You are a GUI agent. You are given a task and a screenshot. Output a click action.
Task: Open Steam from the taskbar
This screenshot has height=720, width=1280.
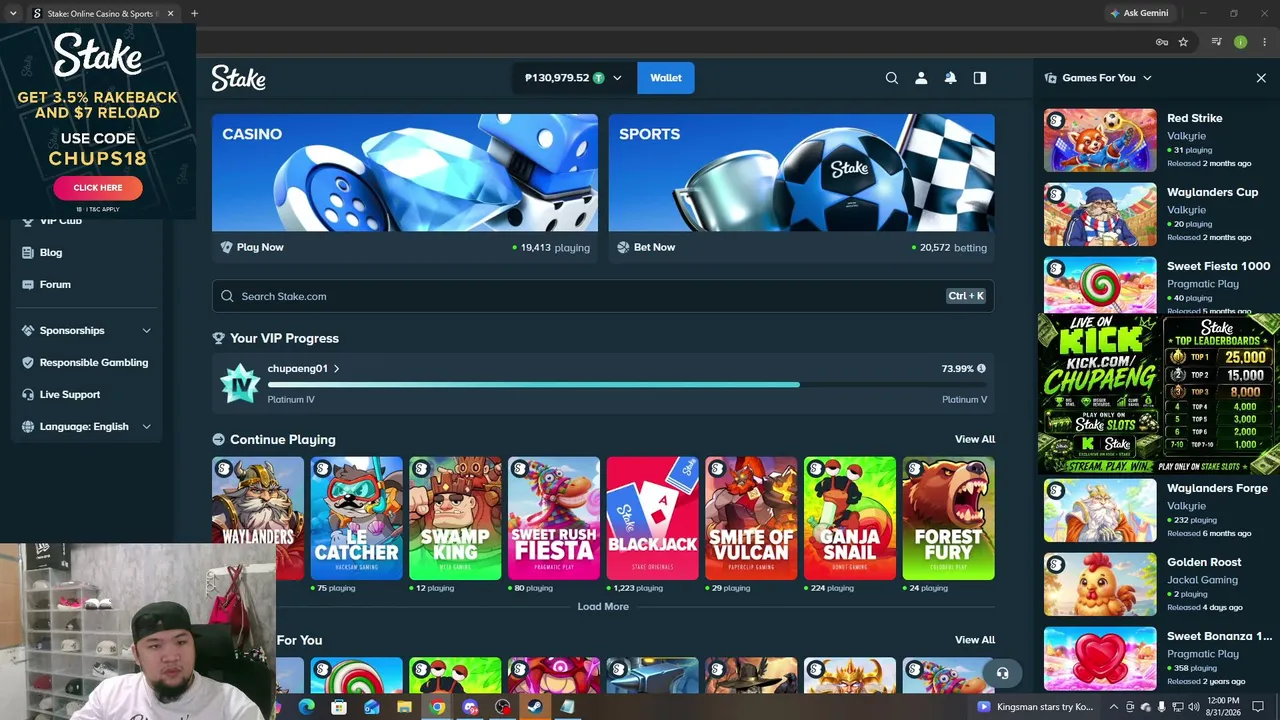coord(535,707)
